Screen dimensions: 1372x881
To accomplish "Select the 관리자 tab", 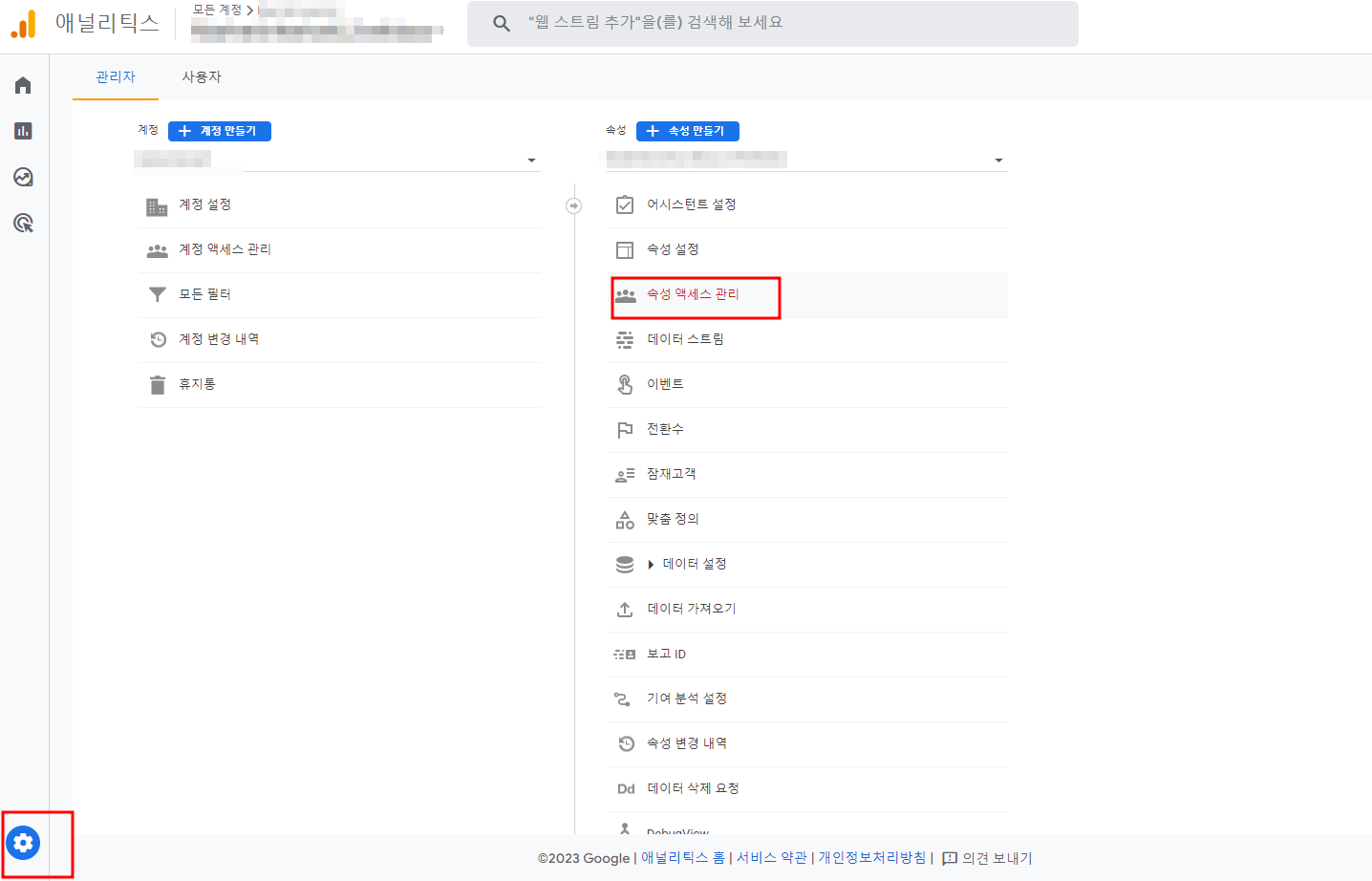I will (x=115, y=75).
